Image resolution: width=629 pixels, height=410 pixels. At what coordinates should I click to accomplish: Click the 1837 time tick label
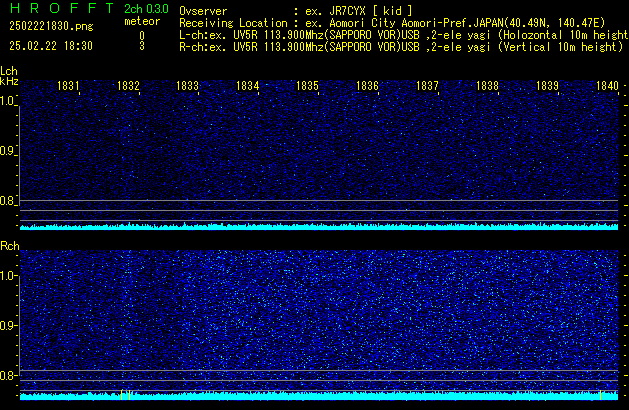(427, 86)
